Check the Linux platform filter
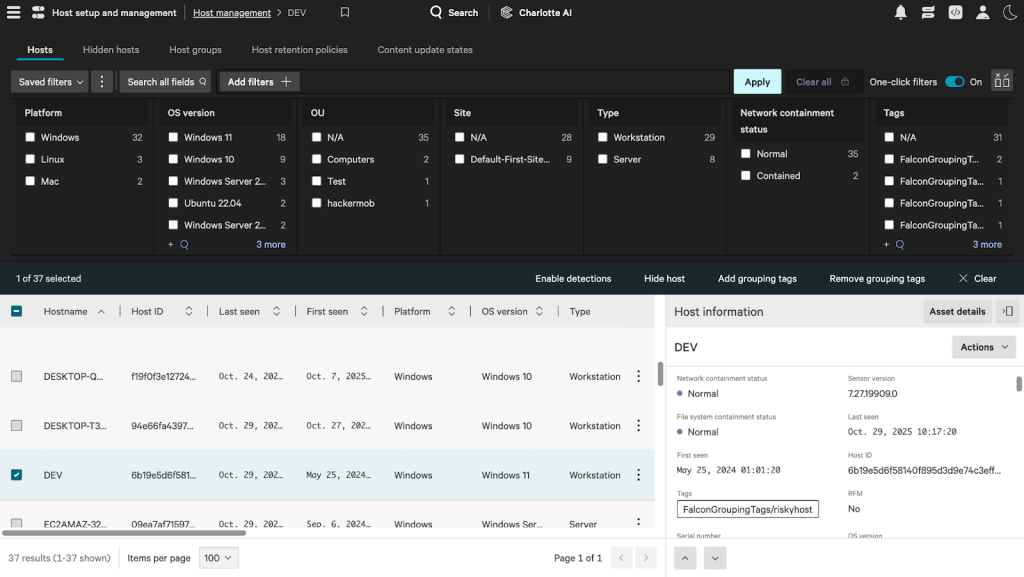This screenshot has height=577, width=1024. coord(30,159)
